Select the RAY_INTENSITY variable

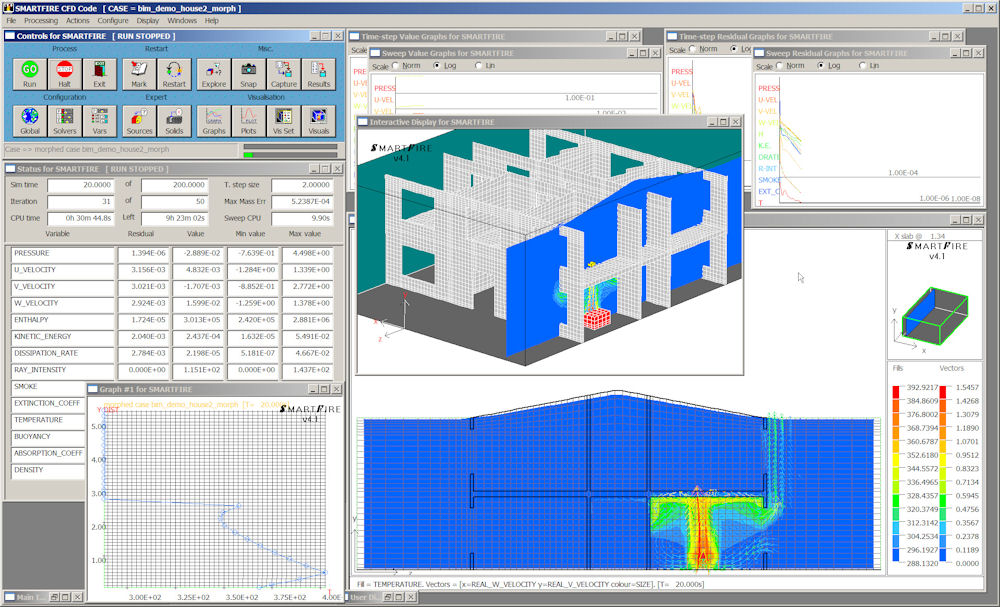62,370
